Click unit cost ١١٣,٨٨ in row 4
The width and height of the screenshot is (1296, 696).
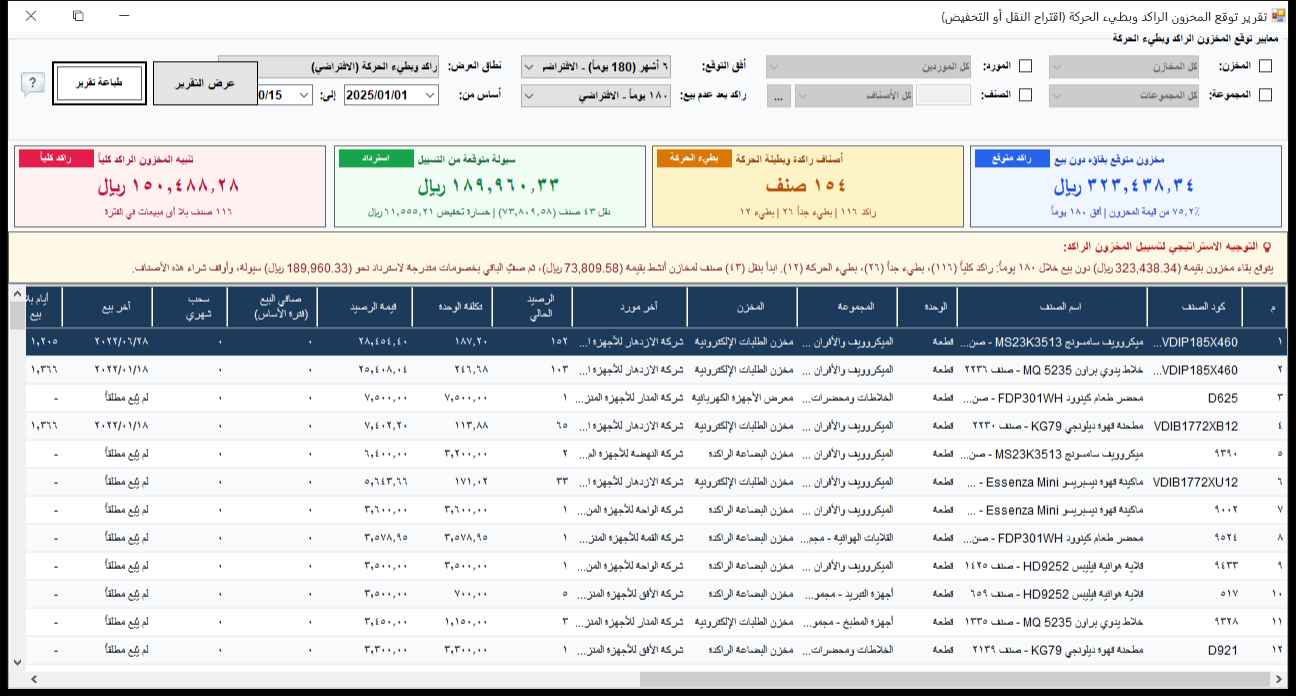[471, 426]
